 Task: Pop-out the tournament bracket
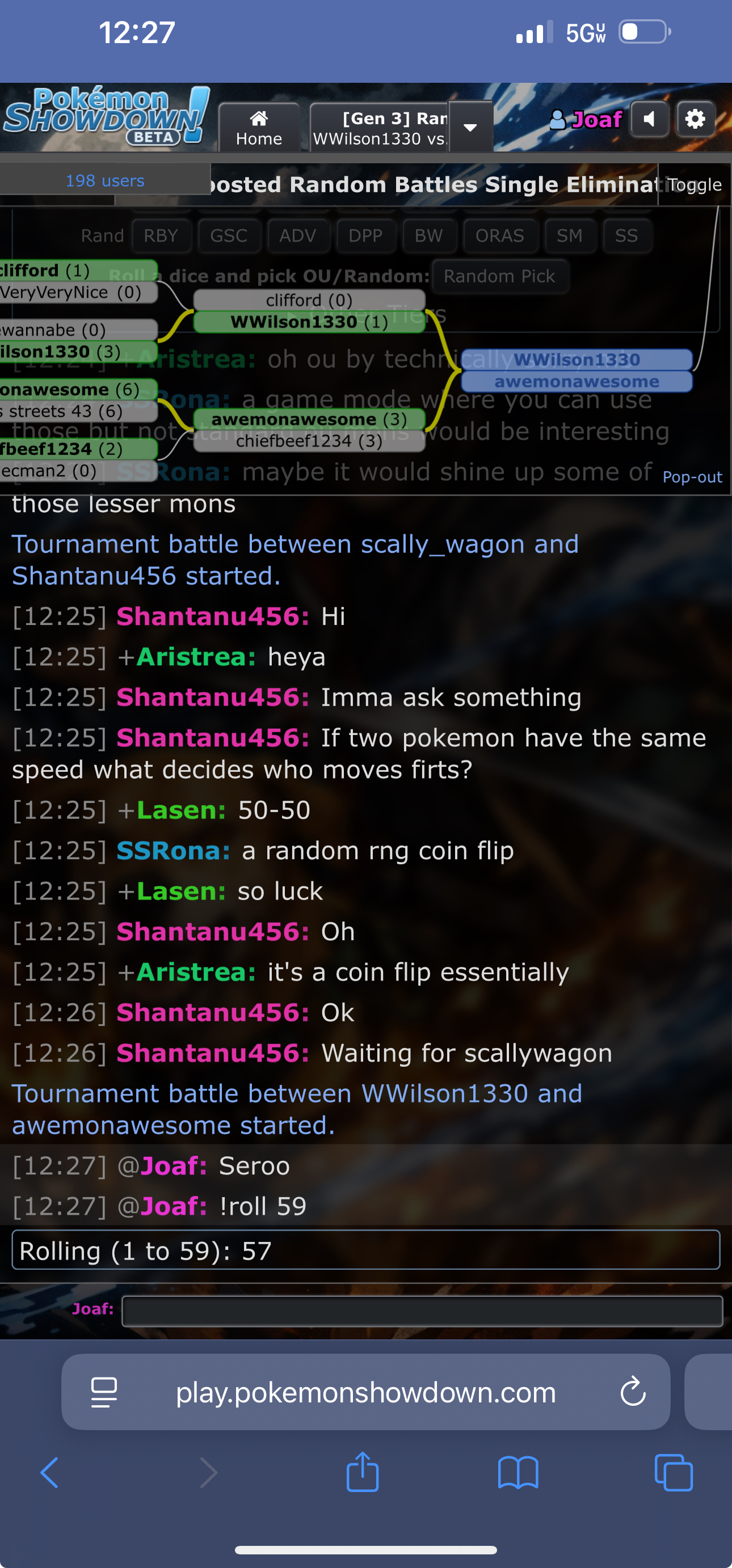692,476
